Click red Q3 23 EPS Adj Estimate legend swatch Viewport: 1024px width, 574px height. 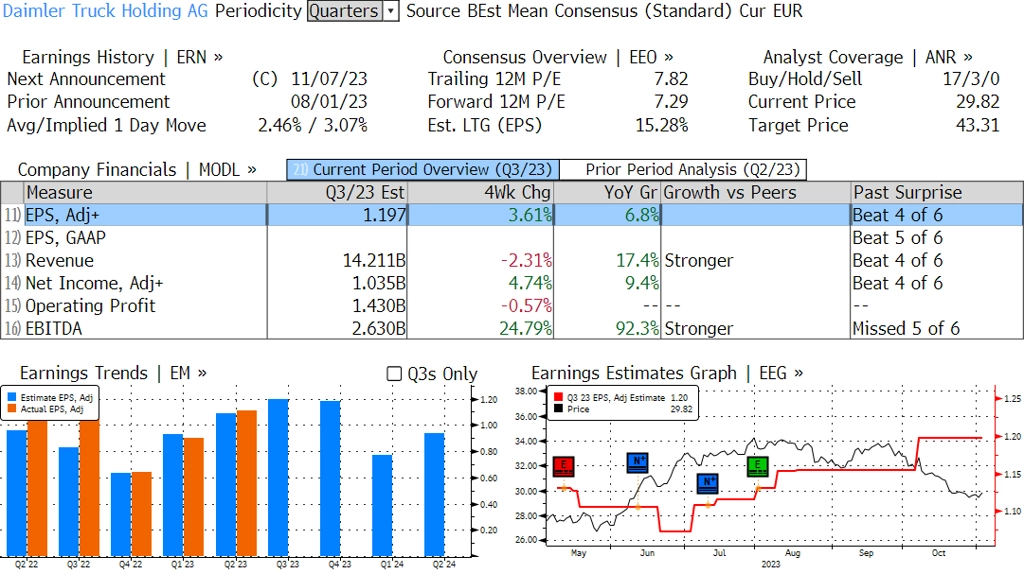(x=558, y=397)
